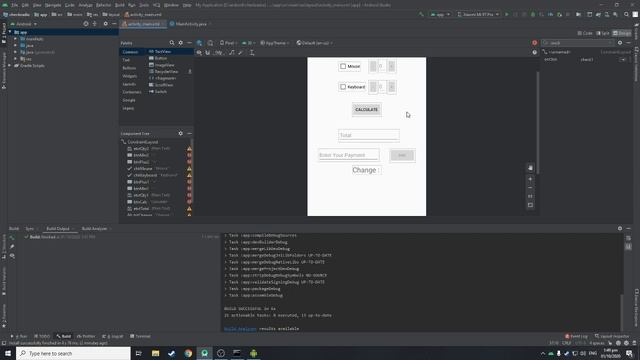Select the Common palette category
Viewport: 640px width, 360px height.
[x=131, y=52]
